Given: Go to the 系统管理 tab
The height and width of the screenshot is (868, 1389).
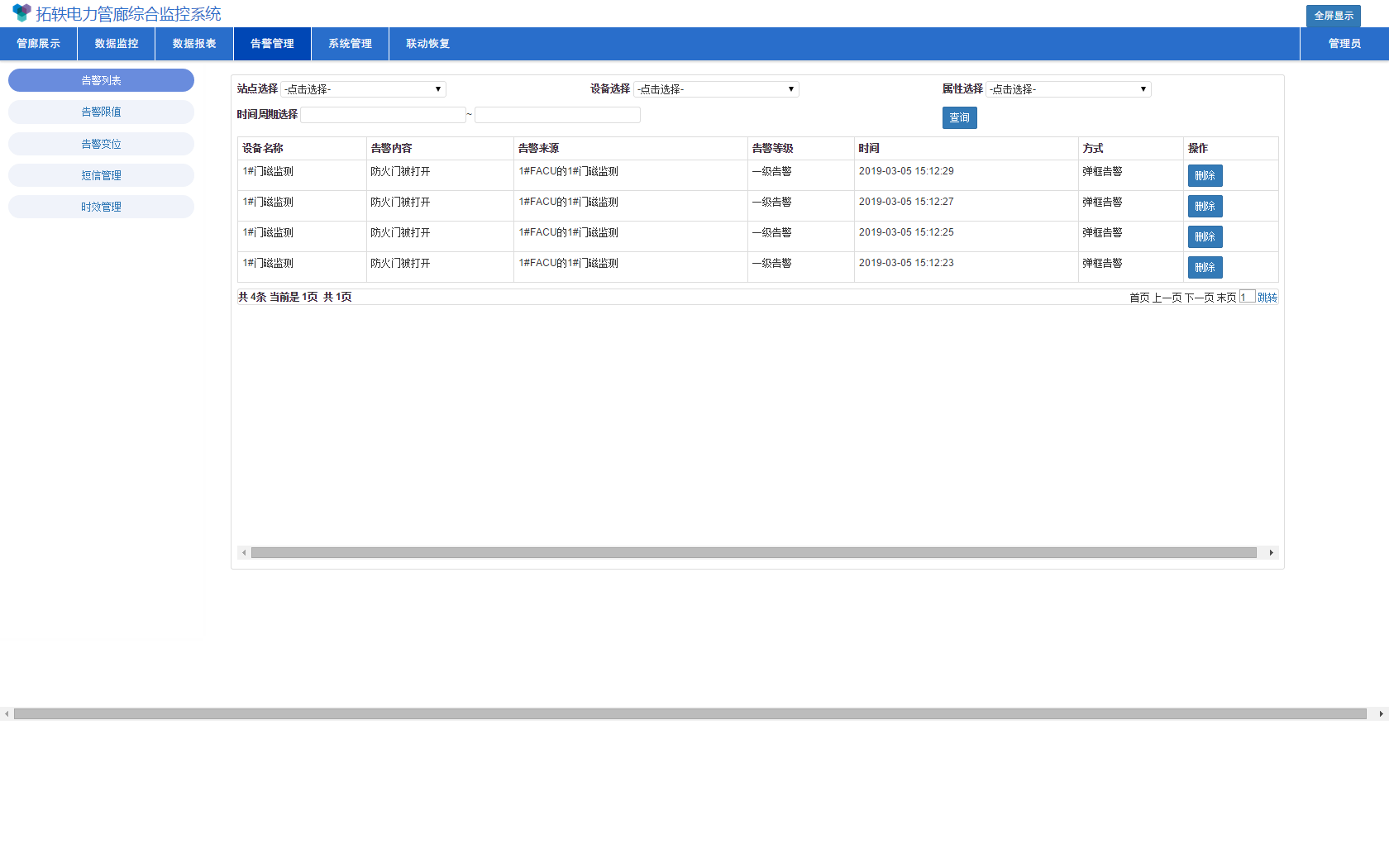Looking at the screenshot, I should pos(350,44).
